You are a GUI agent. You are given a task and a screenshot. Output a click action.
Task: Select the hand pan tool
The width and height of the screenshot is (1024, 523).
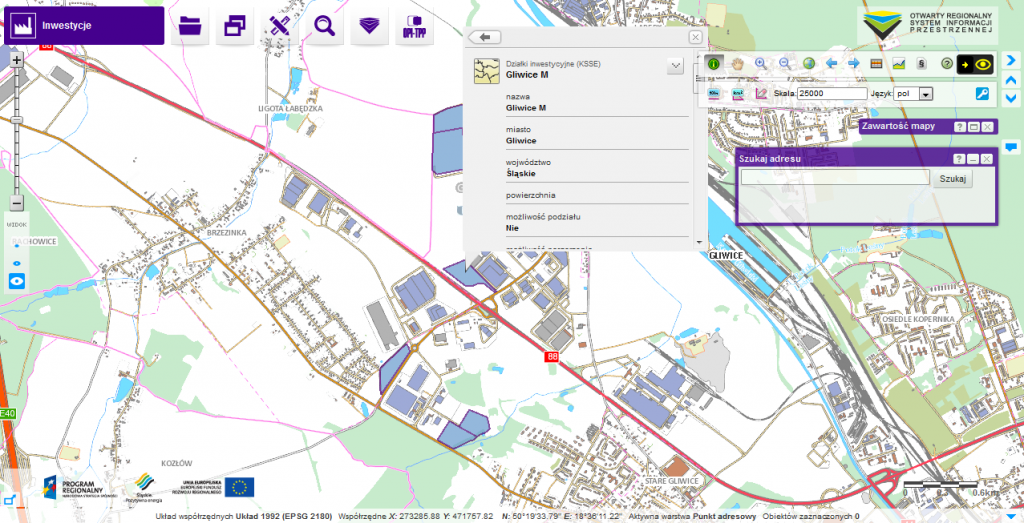click(737, 64)
